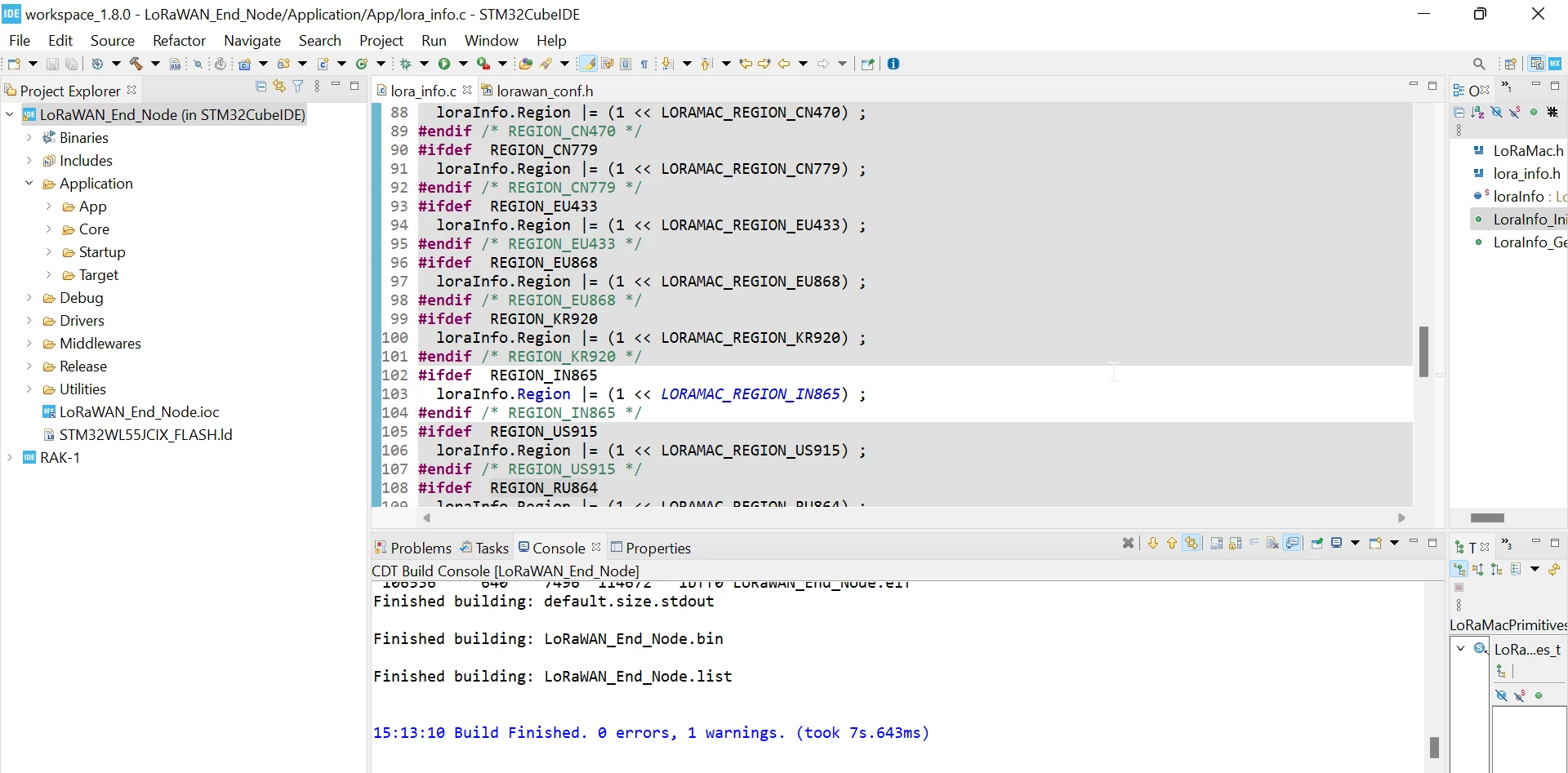Screen dimensions: 1568x773
Task: Toggle Show Type Hierarchy mode
Action: (x=1459, y=569)
